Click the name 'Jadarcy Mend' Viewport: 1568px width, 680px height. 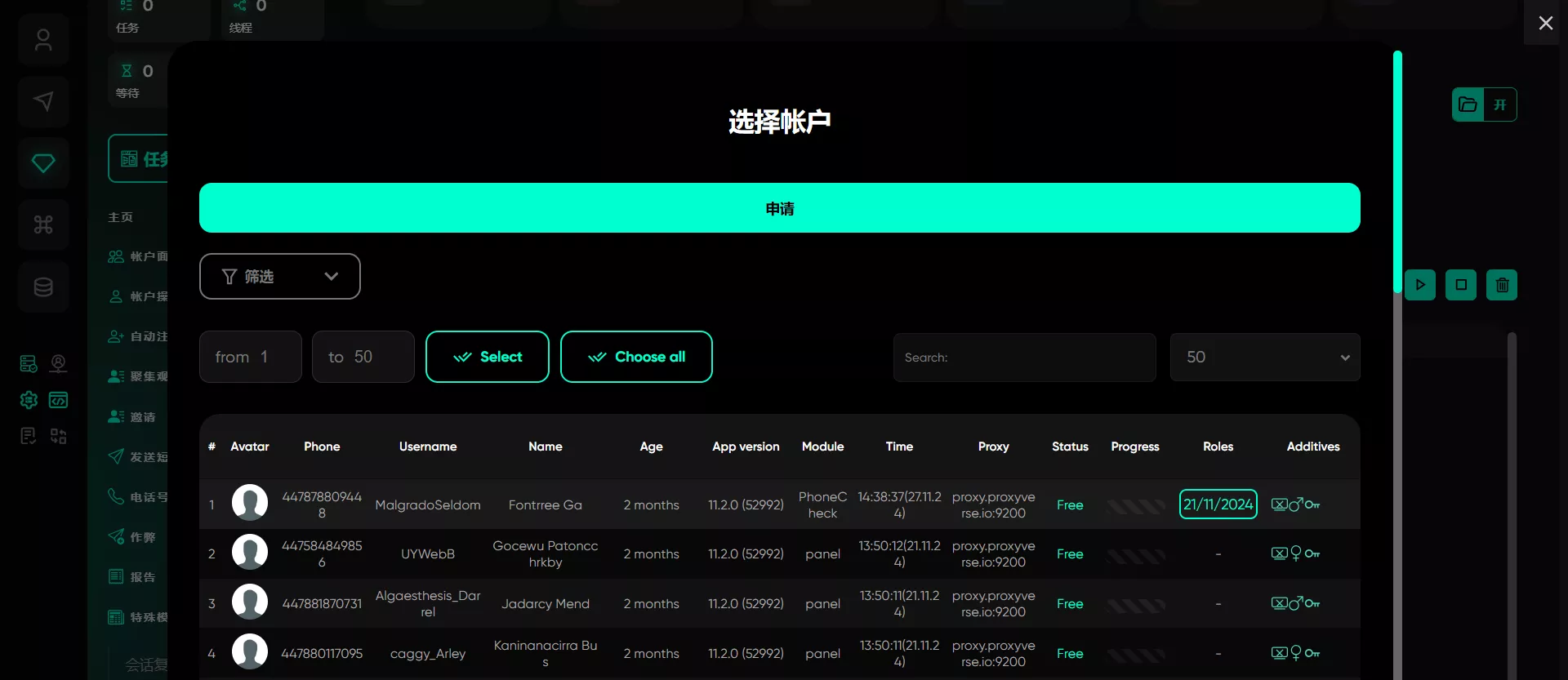tap(546, 603)
